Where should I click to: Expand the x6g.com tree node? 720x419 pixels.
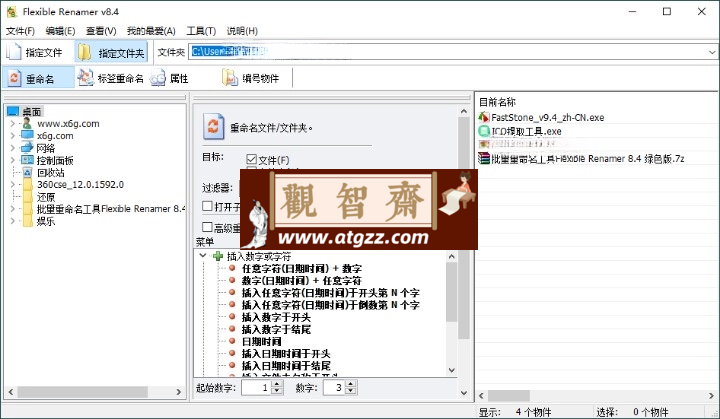[x=12, y=136]
